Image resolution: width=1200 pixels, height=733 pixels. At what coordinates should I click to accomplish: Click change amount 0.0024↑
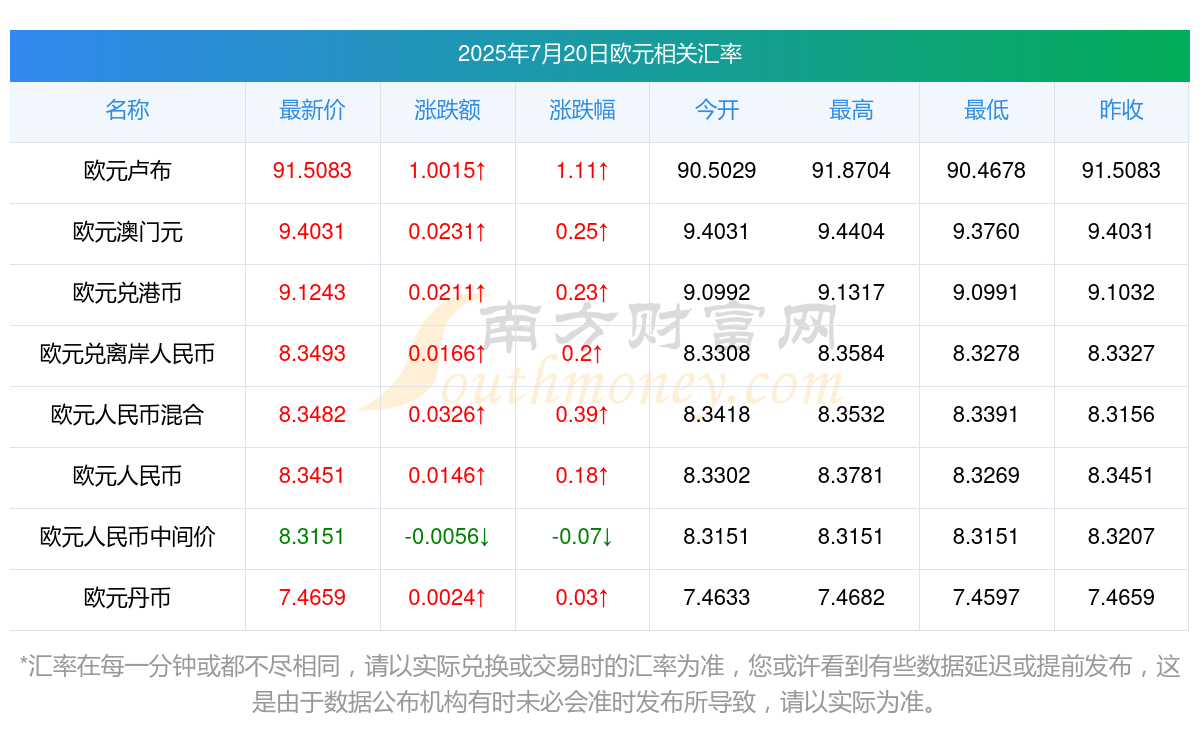(447, 598)
